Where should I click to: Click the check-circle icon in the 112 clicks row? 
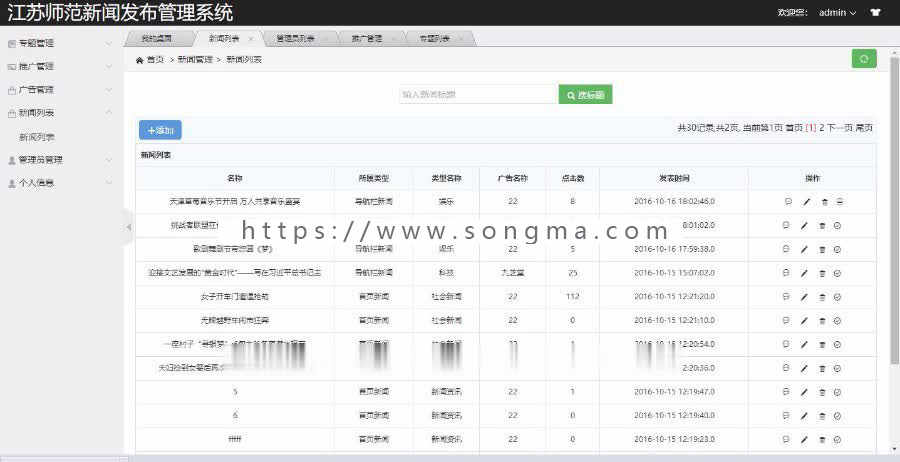pos(837,297)
